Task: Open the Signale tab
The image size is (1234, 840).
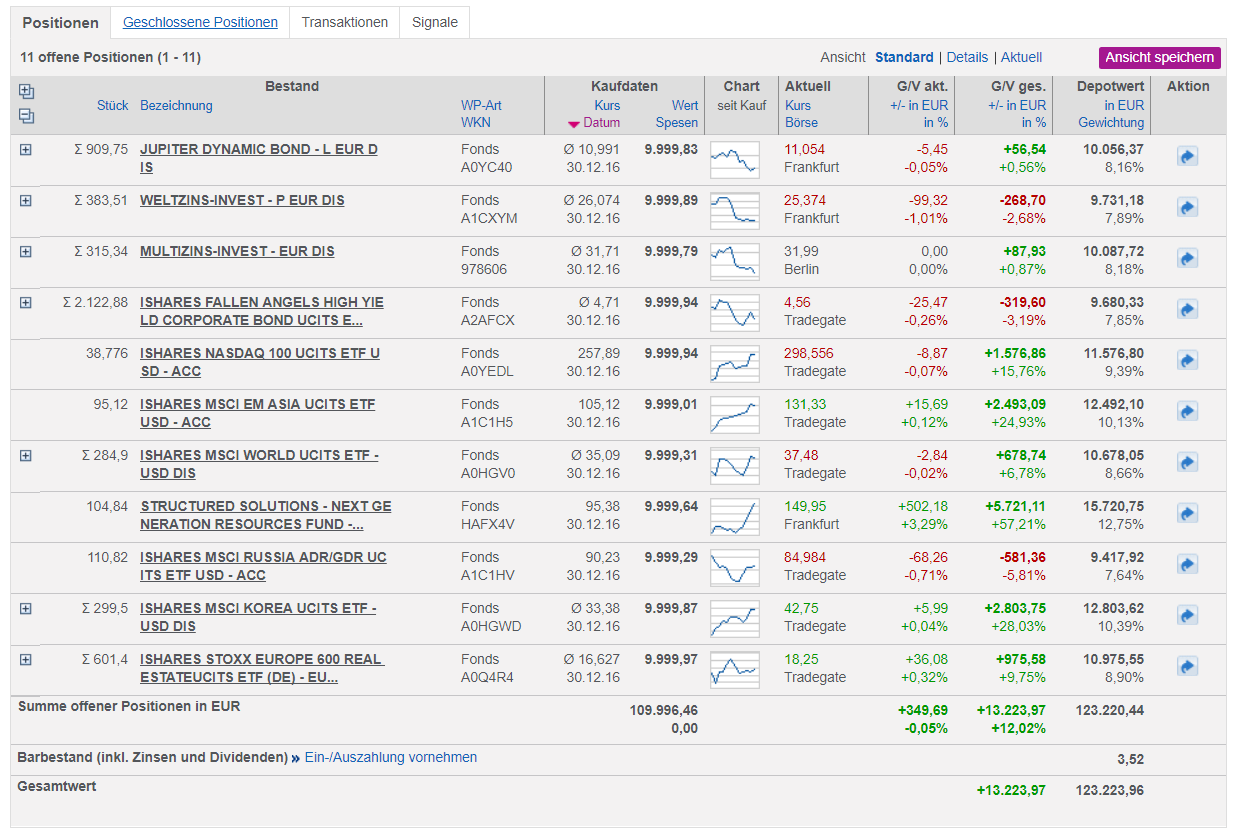Action: click(x=435, y=22)
